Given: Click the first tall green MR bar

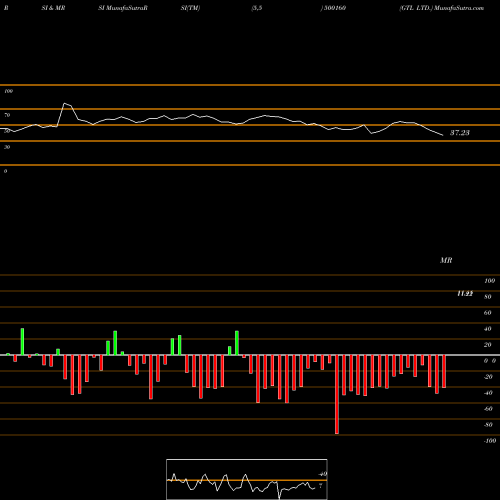Looking at the screenshot, I should tap(22, 342).
